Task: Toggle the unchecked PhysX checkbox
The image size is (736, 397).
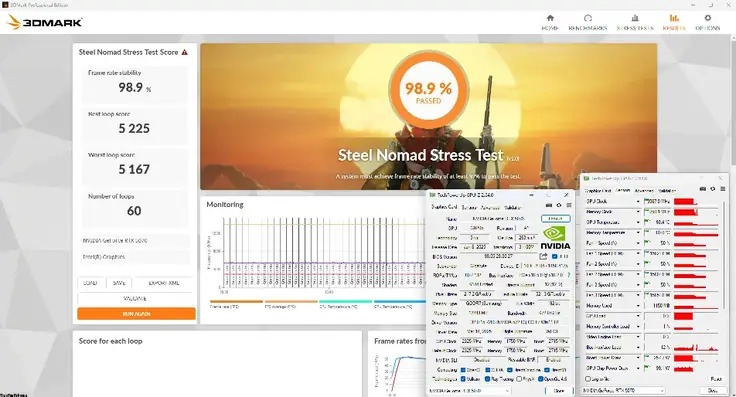Action: 519,379
